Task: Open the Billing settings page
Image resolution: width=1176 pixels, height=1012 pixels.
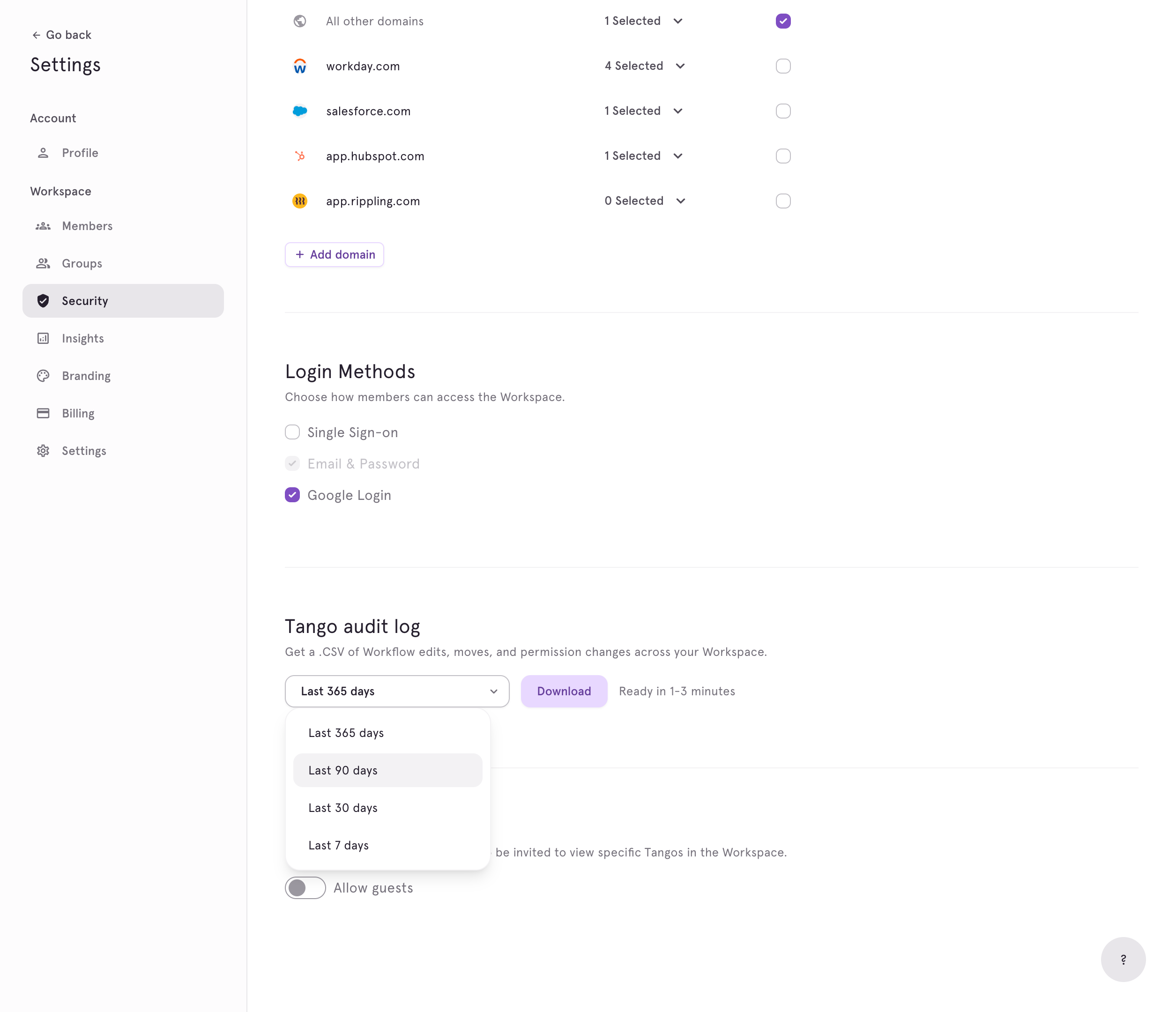Action: (123, 413)
